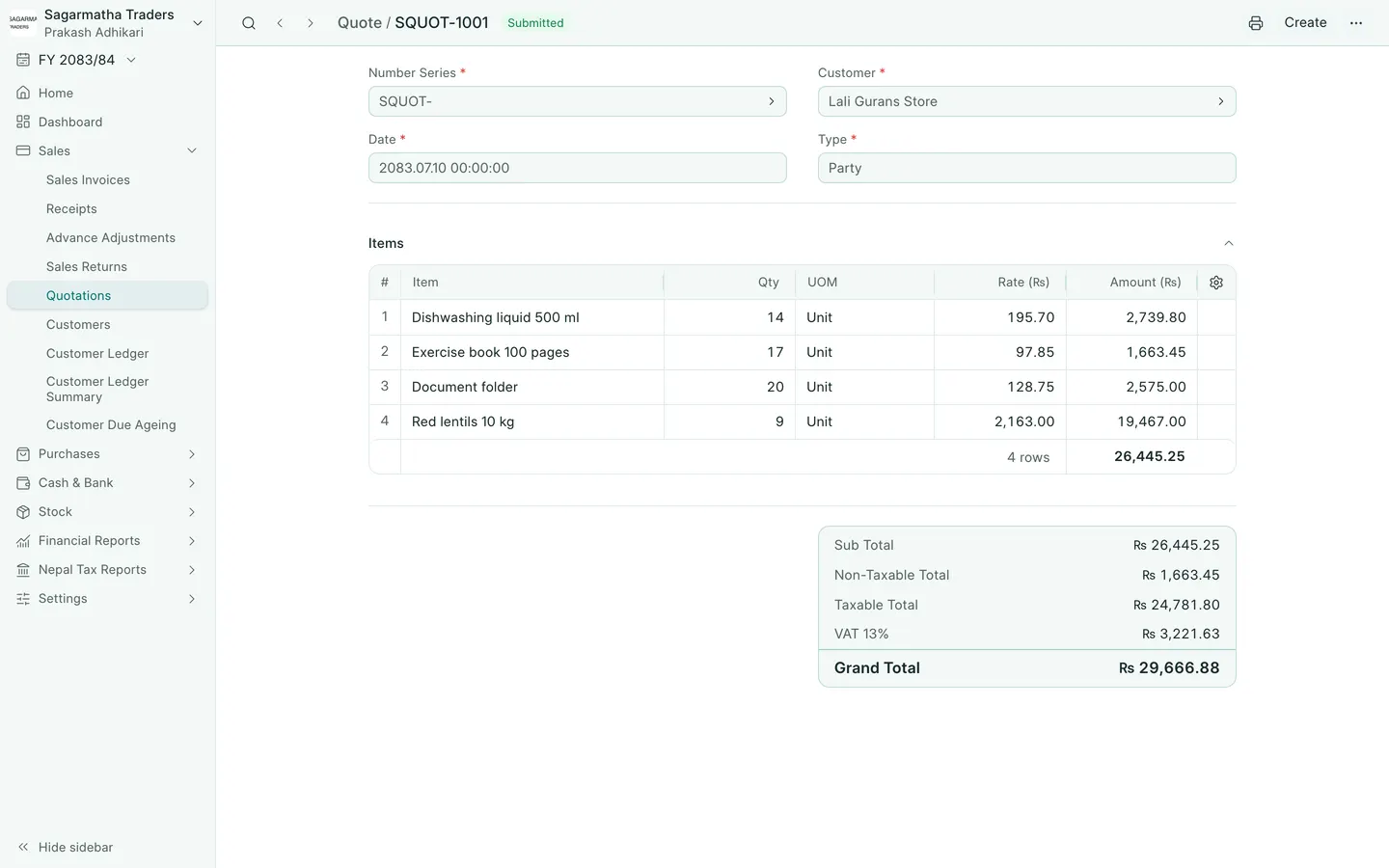This screenshot has width=1389, height=868.
Task: Expand the Purchases section chevron
Action: coord(192,454)
